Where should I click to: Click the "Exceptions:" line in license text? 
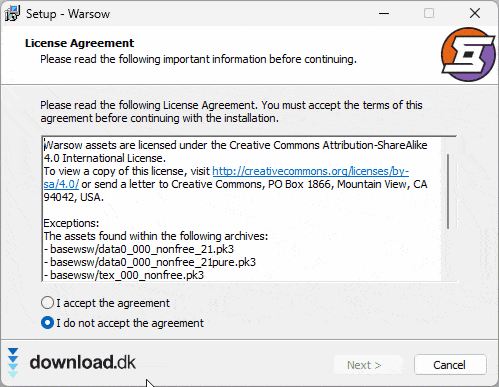point(71,223)
